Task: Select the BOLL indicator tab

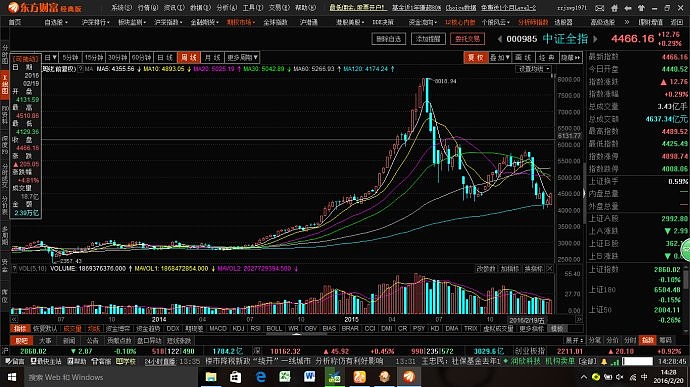Action: (274, 328)
